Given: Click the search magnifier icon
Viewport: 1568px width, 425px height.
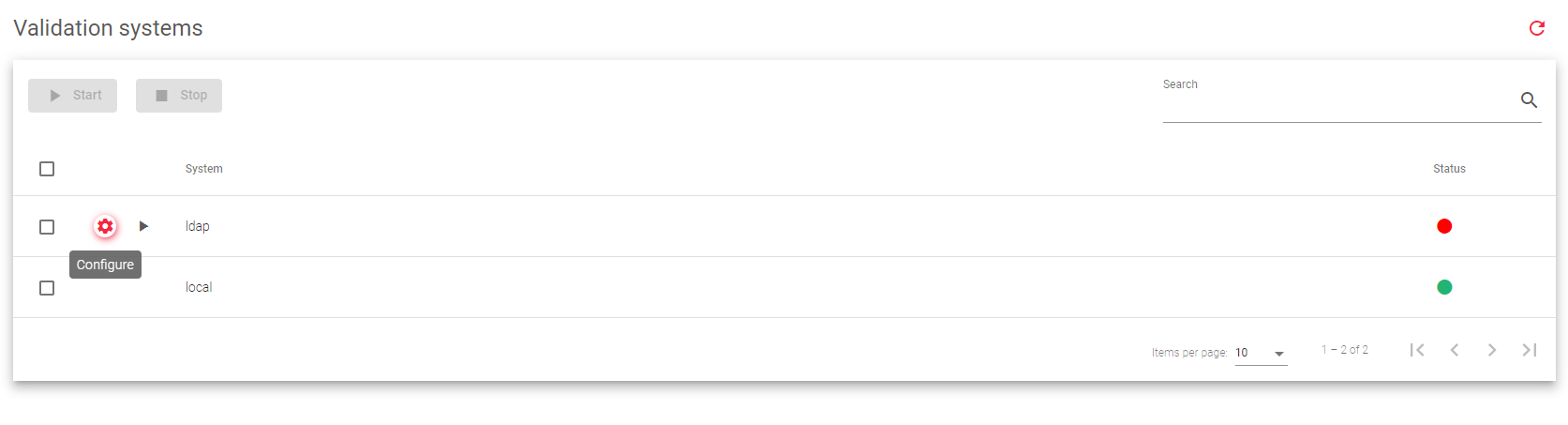Looking at the screenshot, I should (x=1529, y=99).
